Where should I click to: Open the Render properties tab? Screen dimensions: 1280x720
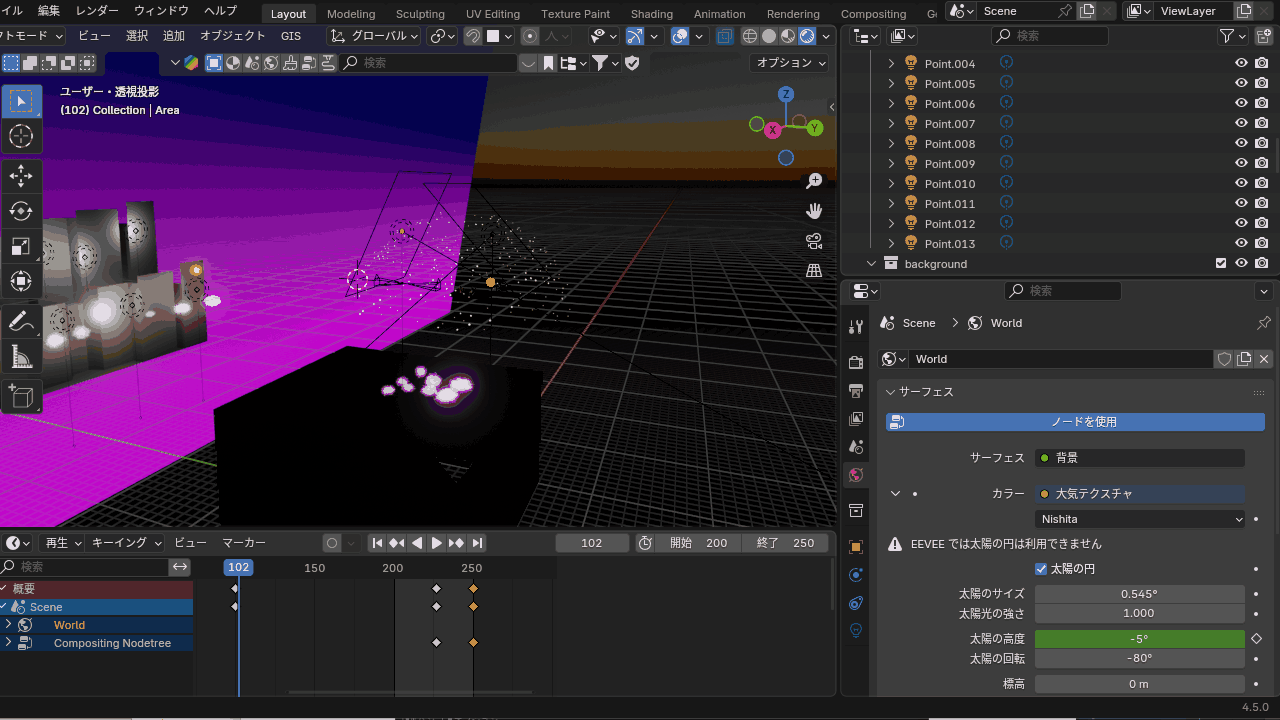point(856,362)
